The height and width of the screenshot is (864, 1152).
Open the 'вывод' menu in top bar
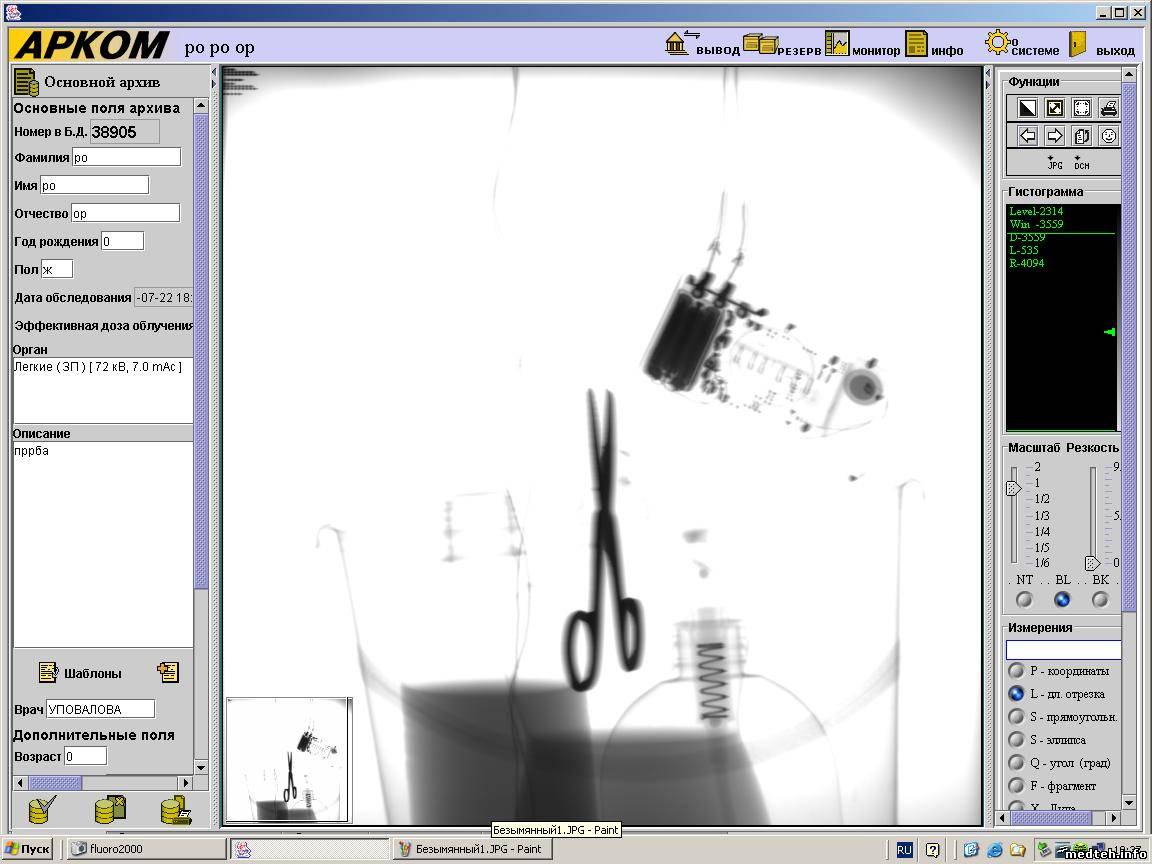(x=702, y=45)
